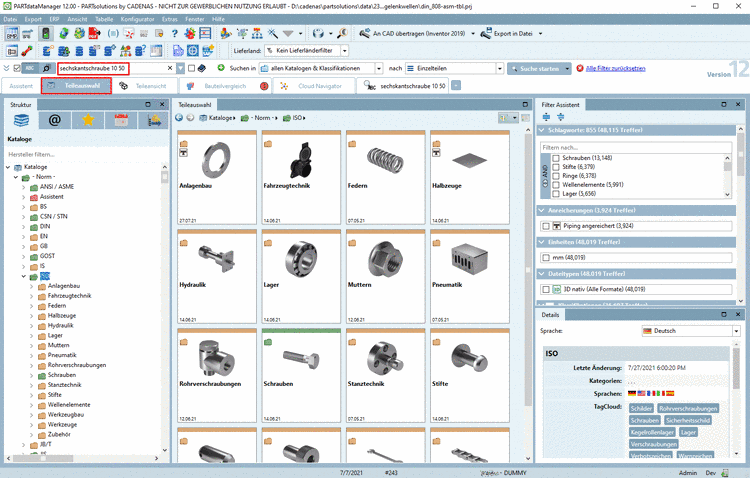Clear search text with the X icon
The height and width of the screenshot is (478, 750).
[169, 68]
